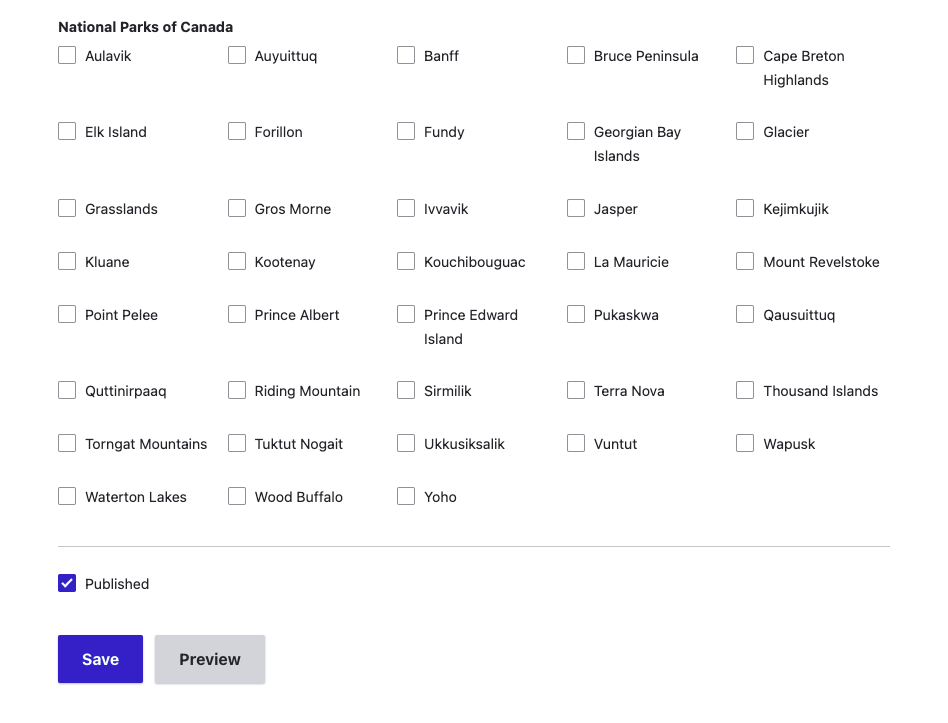The width and height of the screenshot is (948, 723).
Task: Tick the Gros Morne checkbox
Action: point(237,209)
